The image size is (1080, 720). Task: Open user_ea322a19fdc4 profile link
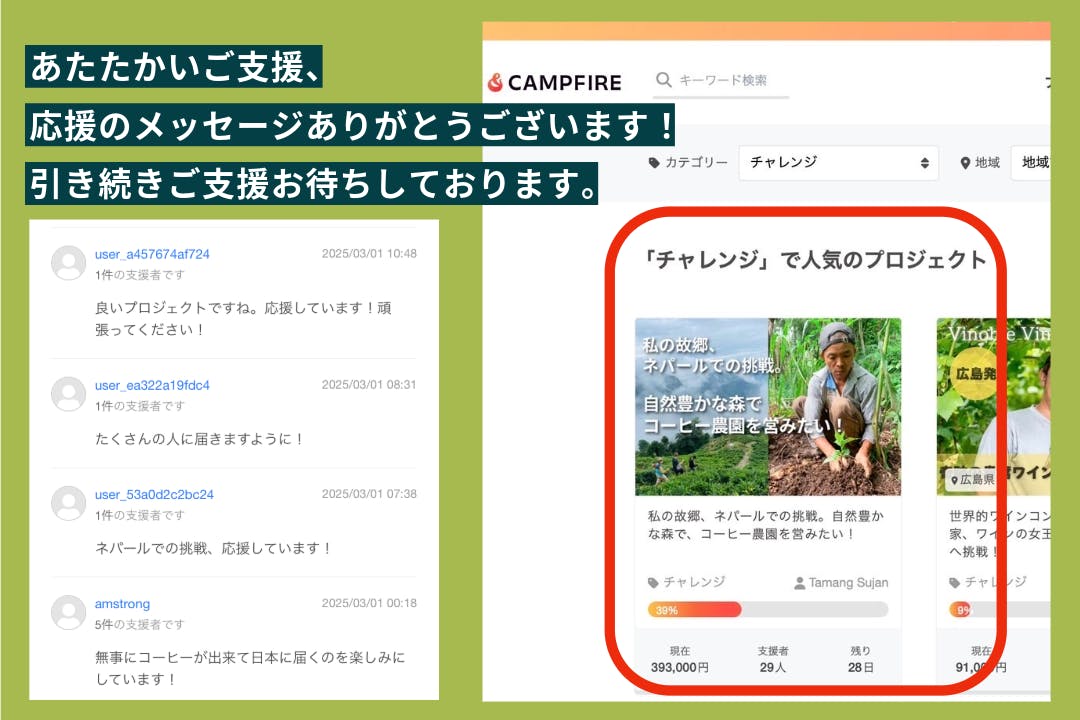152,385
